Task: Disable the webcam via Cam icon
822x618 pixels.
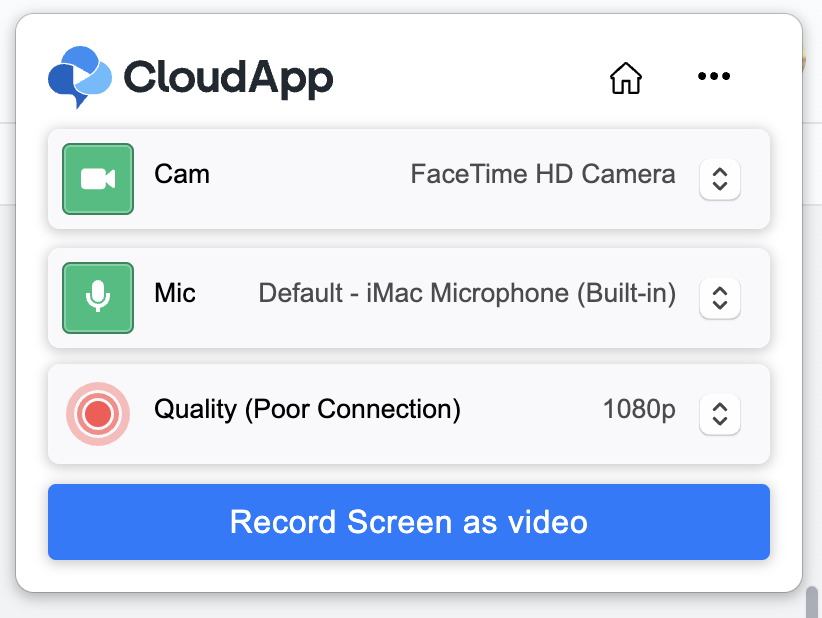Action: tap(97, 179)
